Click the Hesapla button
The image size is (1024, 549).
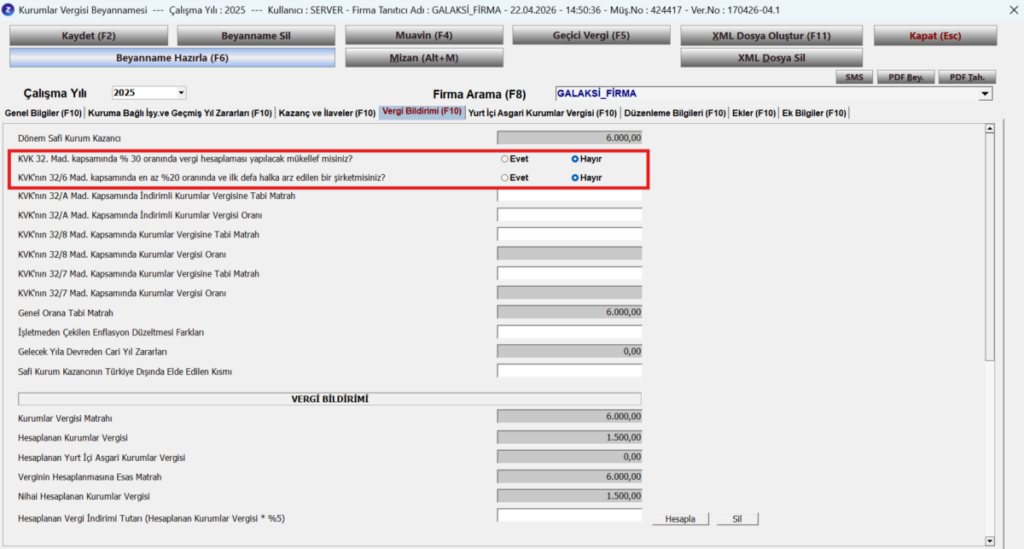click(x=680, y=519)
